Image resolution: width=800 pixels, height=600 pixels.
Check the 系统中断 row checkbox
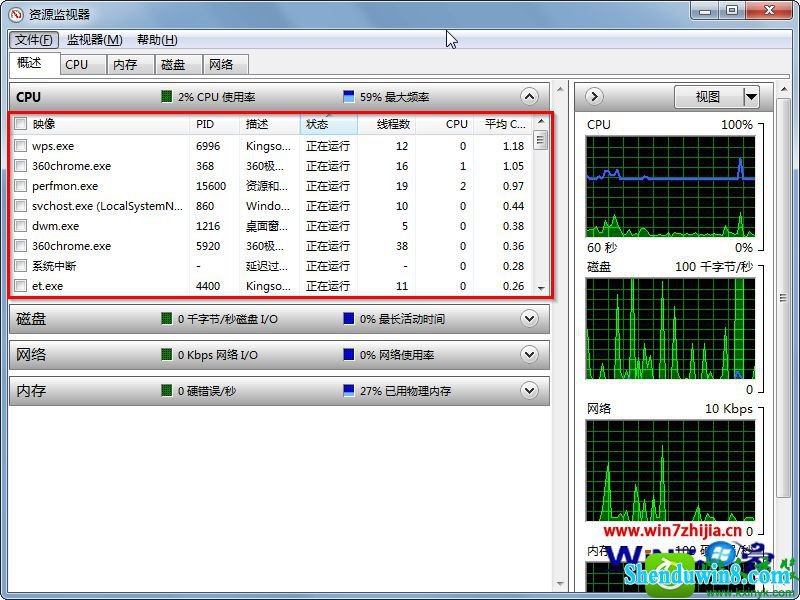click(x=20, y=266)
